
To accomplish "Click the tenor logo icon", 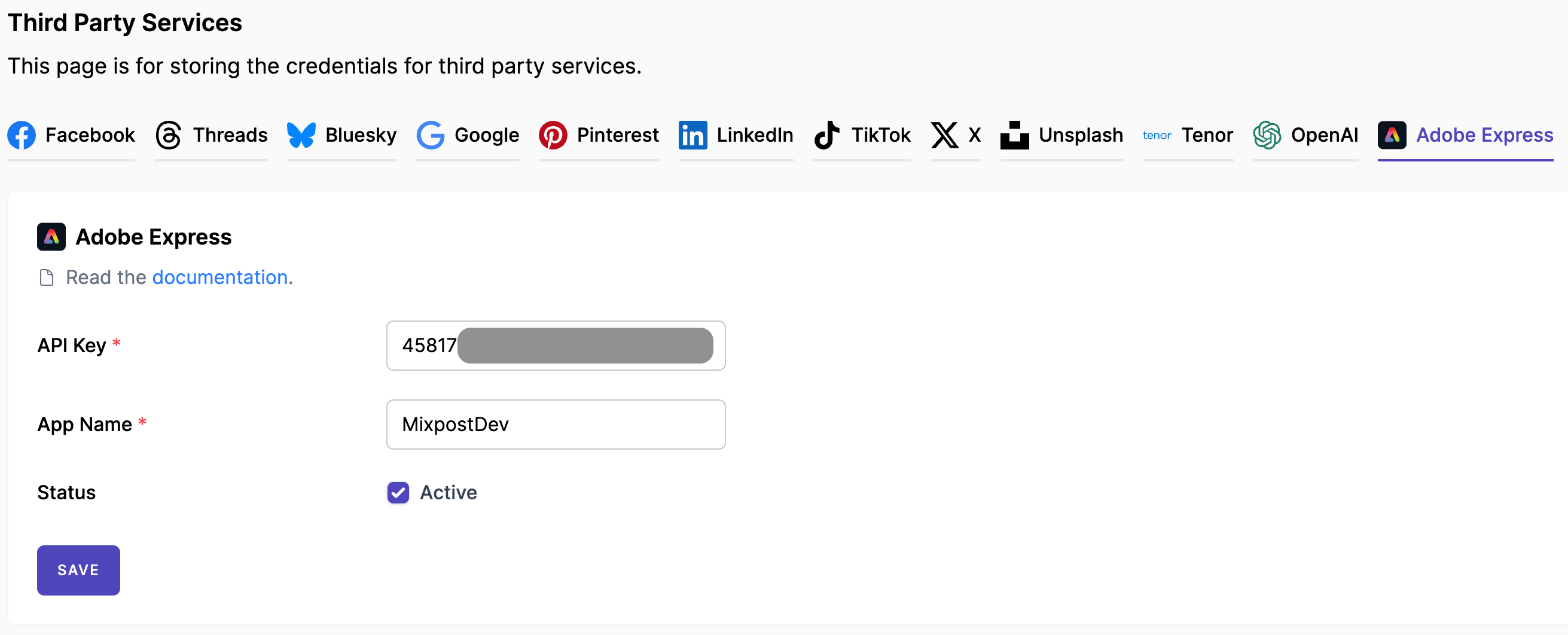I will point(1157,135).
